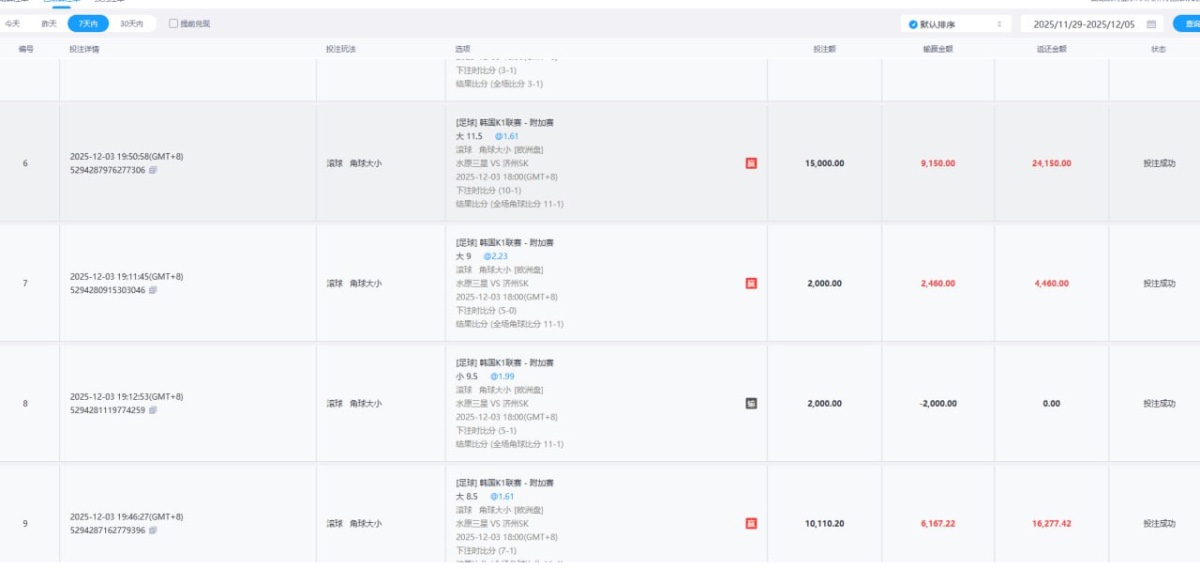Screen dimensions: 1200x569
Task: Click the blue 查询 search button
Action: 1187,24
